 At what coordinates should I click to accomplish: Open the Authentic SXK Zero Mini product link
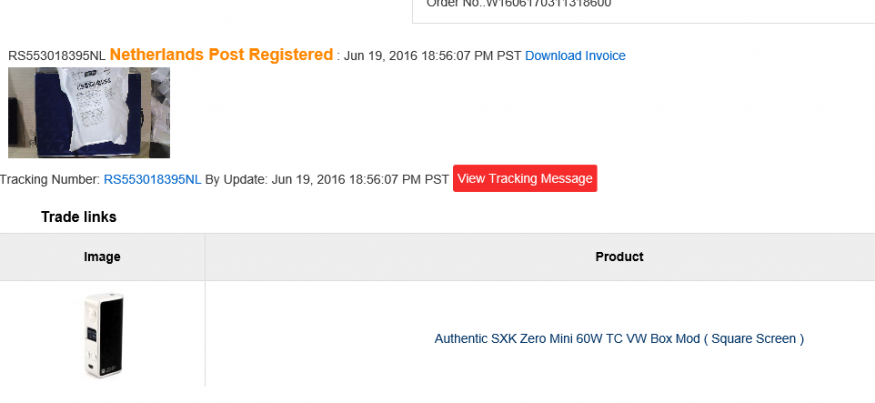pos(618,339)
